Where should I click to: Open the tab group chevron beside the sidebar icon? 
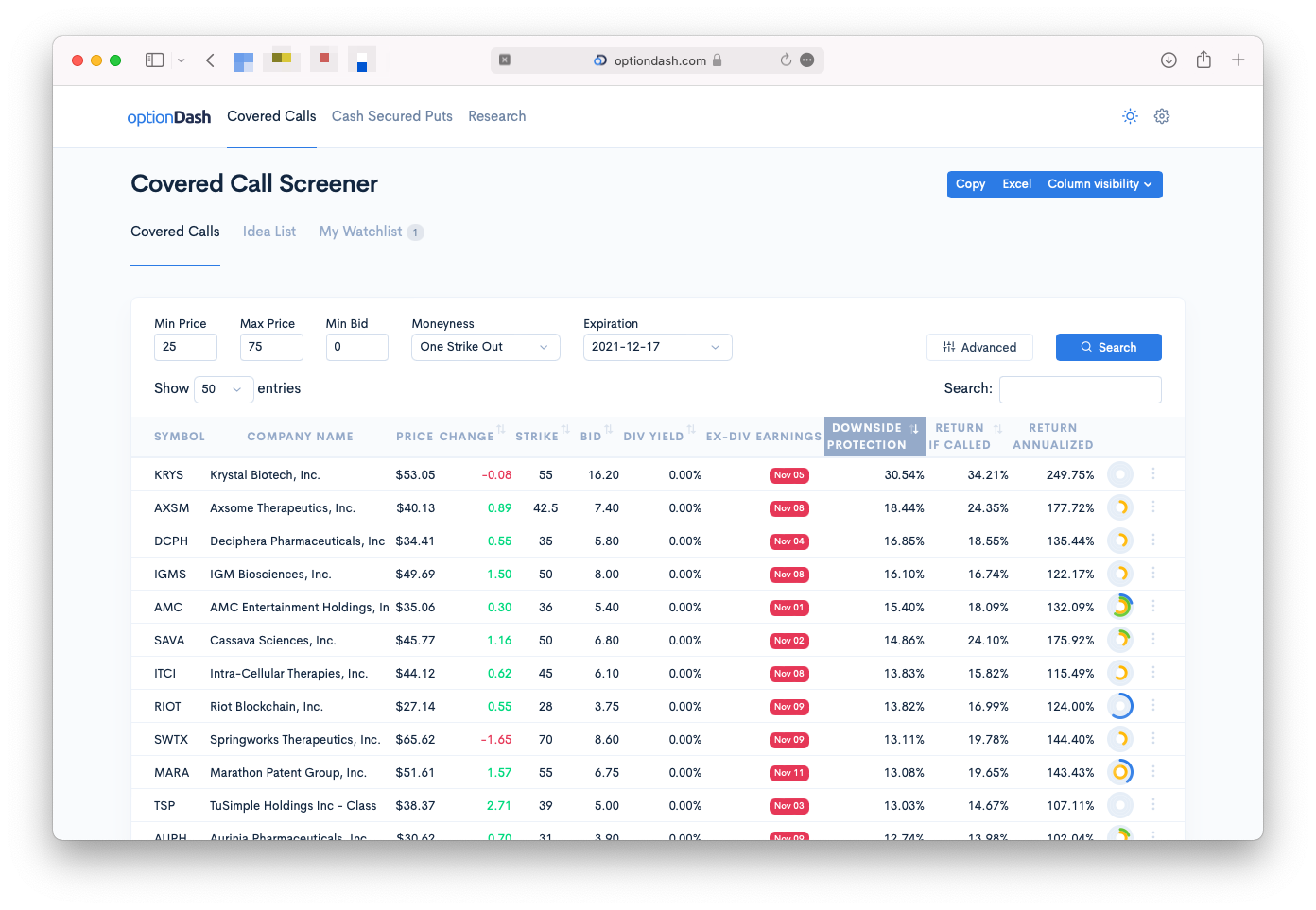182,60
